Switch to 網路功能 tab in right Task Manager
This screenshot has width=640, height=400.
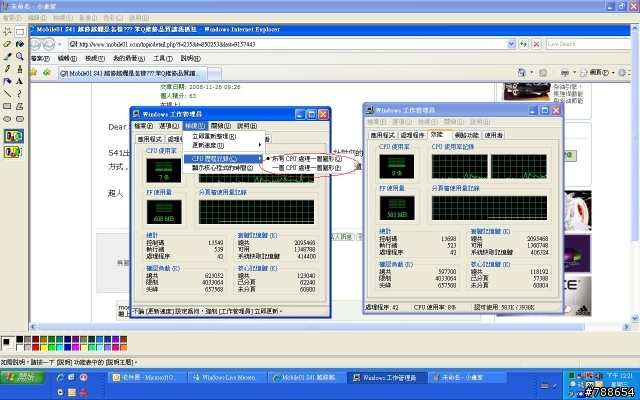point(467,135)
